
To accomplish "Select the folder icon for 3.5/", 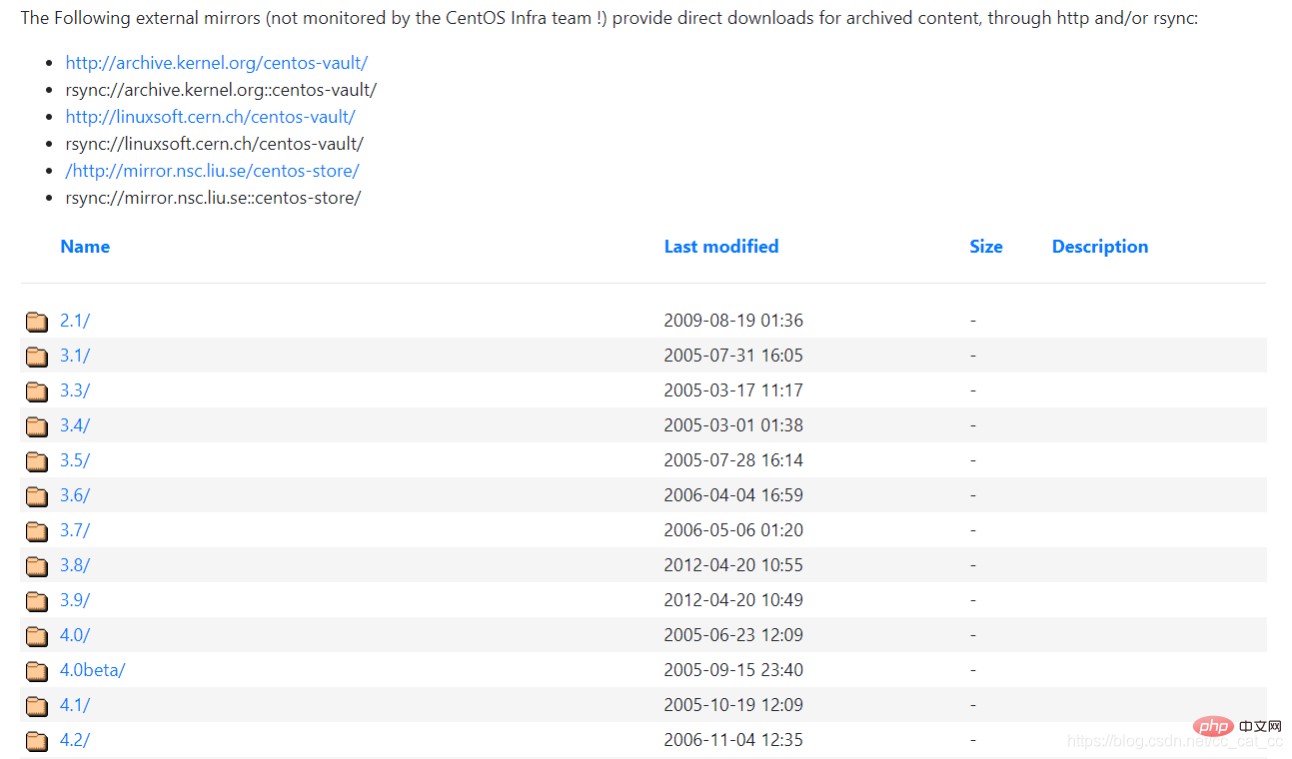I will coord(37,461).
